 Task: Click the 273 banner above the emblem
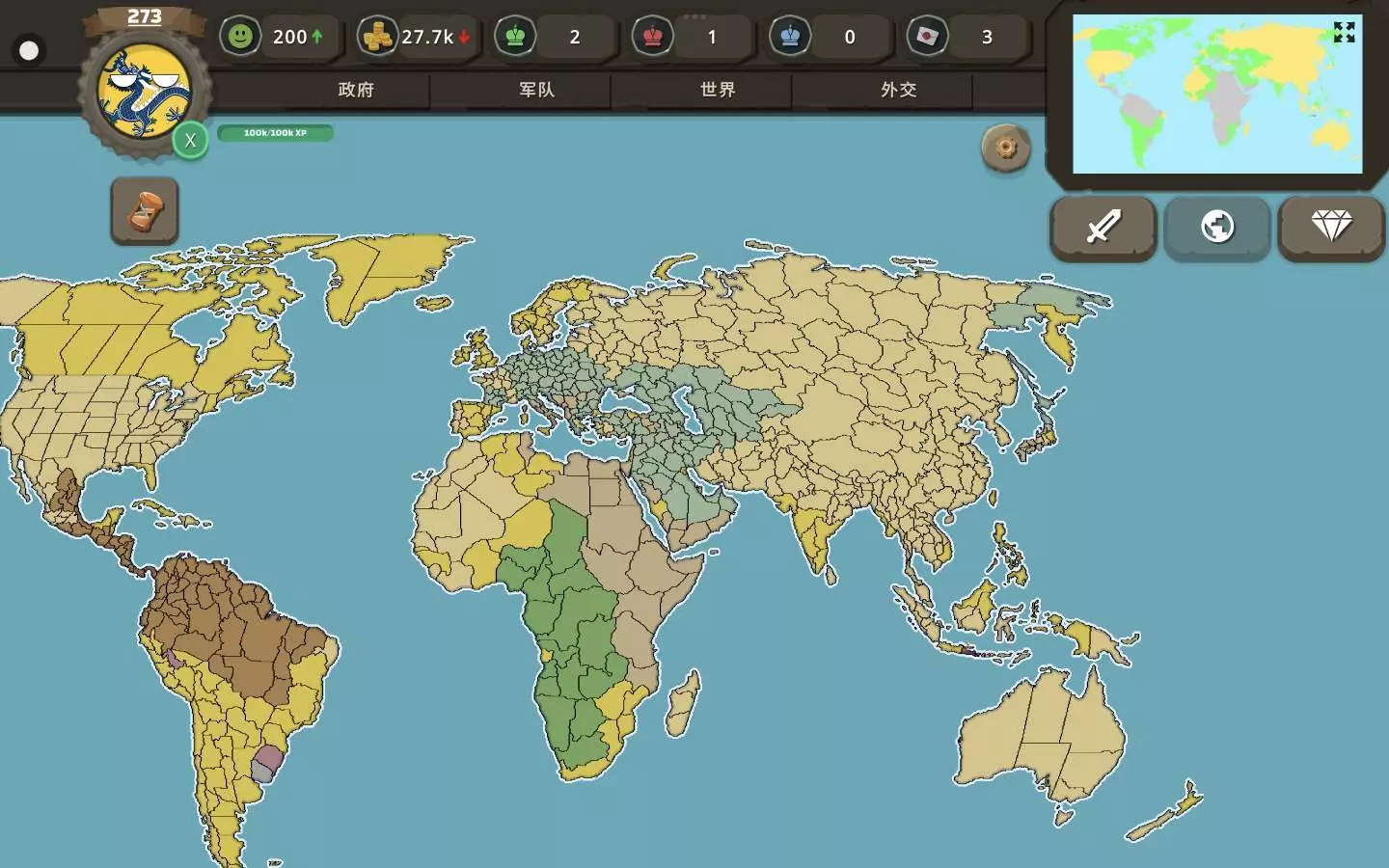145,17
